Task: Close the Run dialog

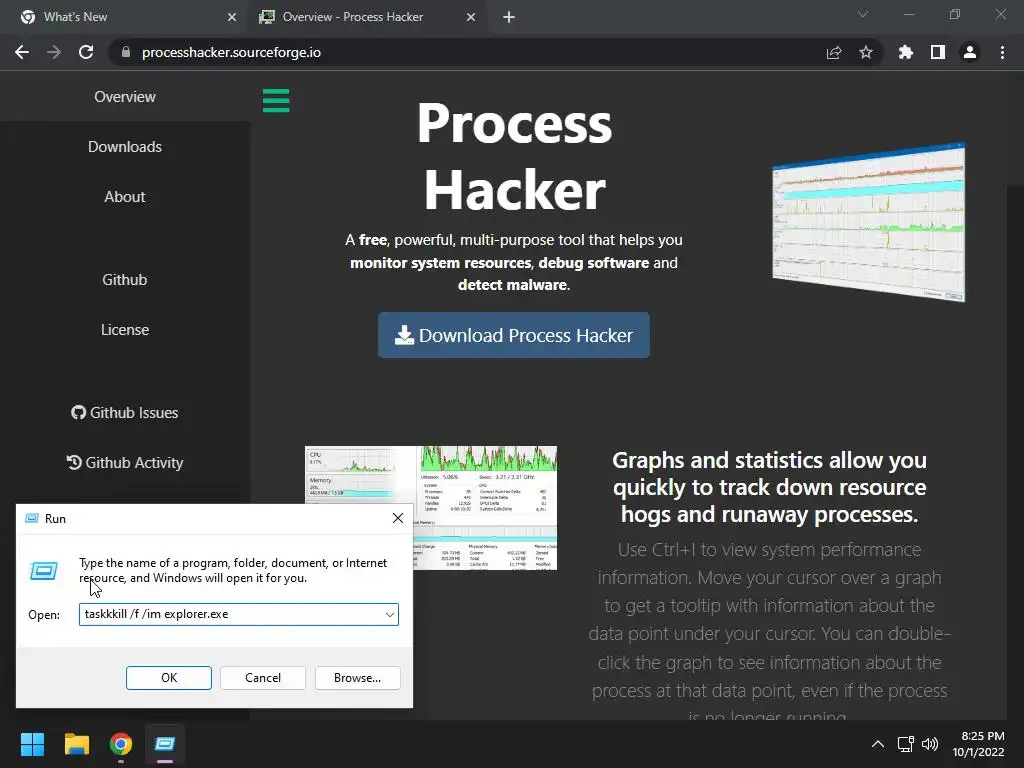Action: 398,518
